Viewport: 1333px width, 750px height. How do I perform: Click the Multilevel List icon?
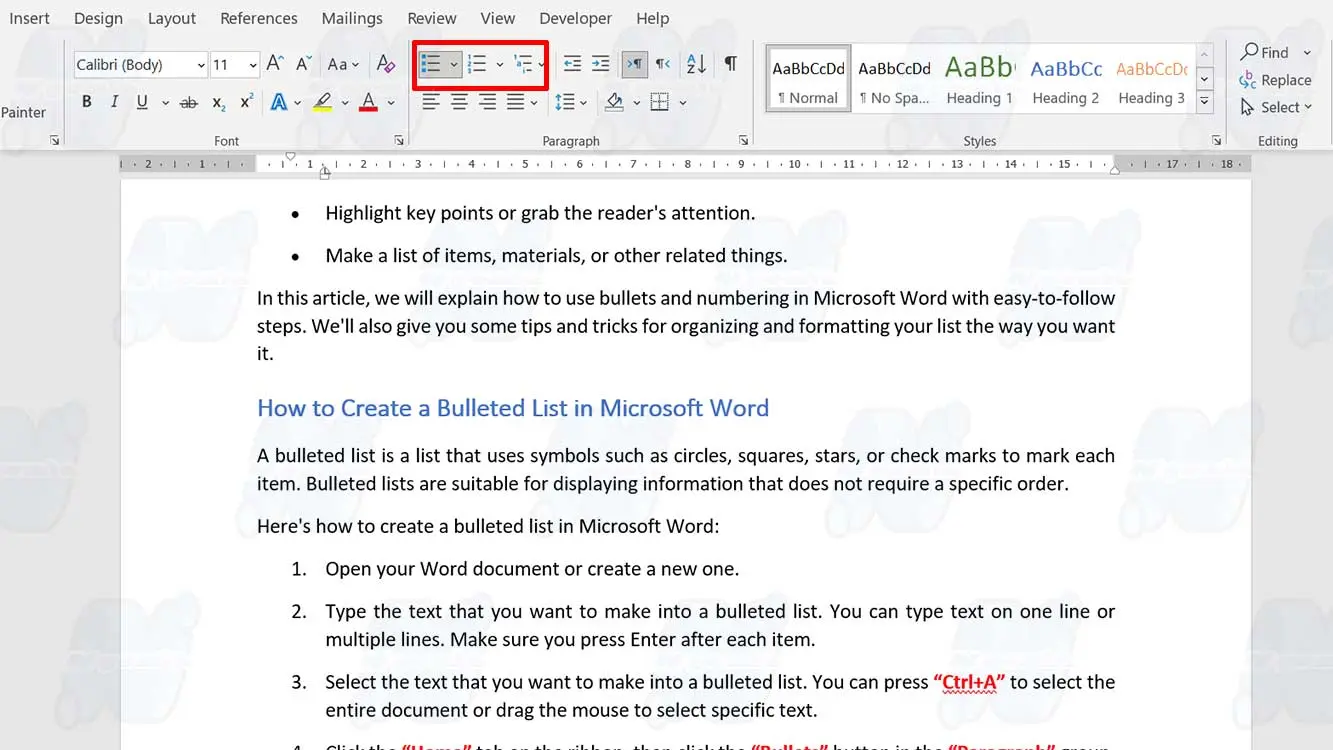[x=522, y=65]
